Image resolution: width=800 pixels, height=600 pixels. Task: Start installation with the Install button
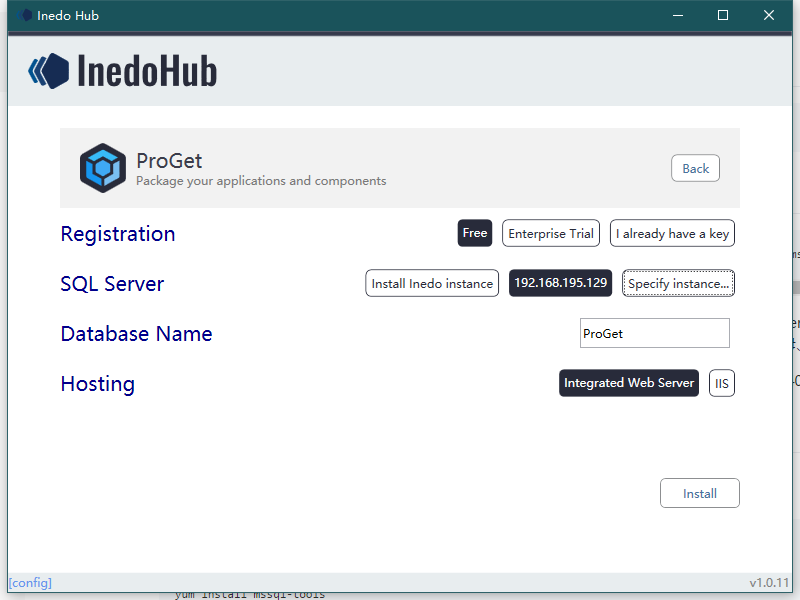click(x=700, y=493)
